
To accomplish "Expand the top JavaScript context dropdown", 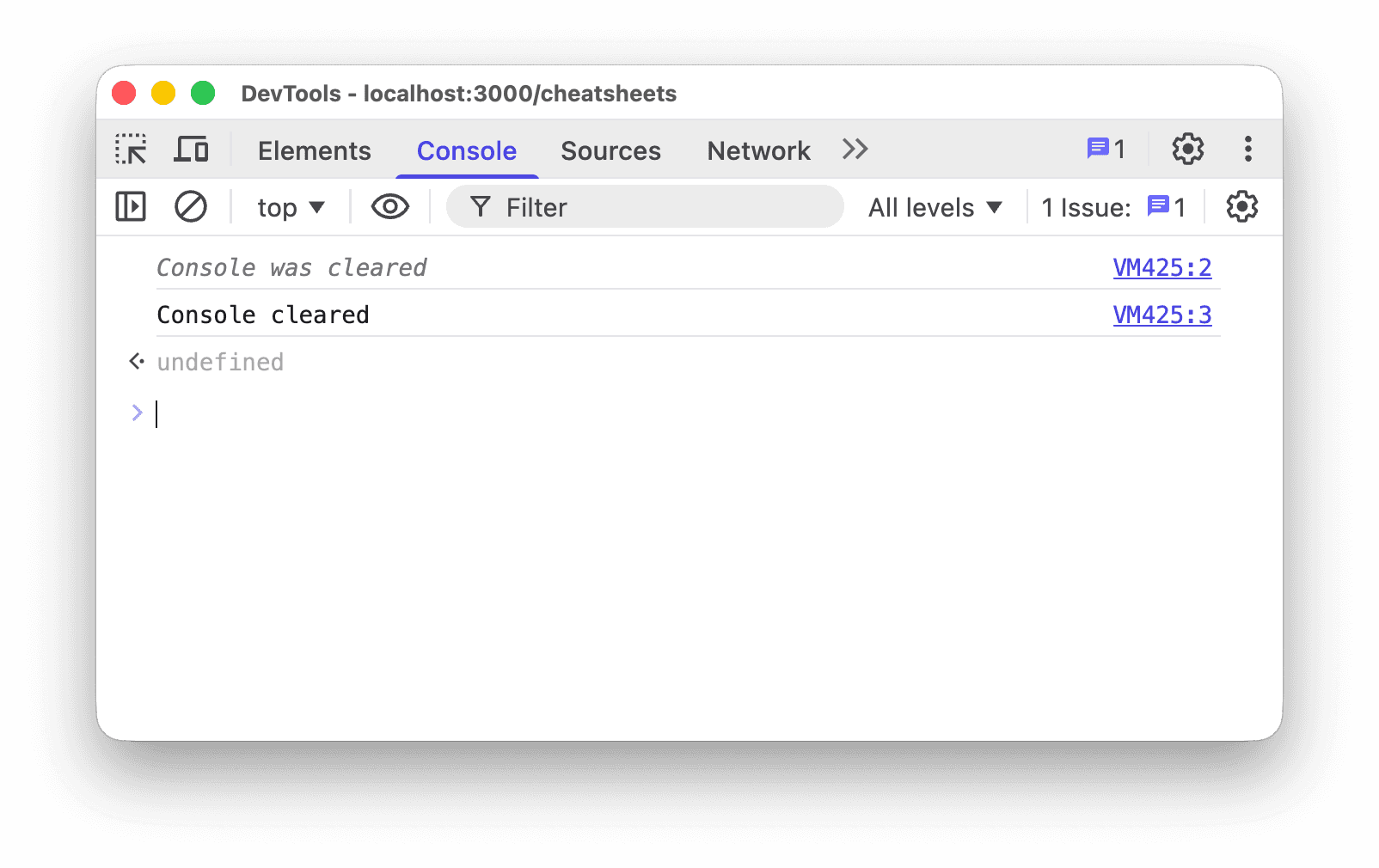I will [x=291, y=208].
